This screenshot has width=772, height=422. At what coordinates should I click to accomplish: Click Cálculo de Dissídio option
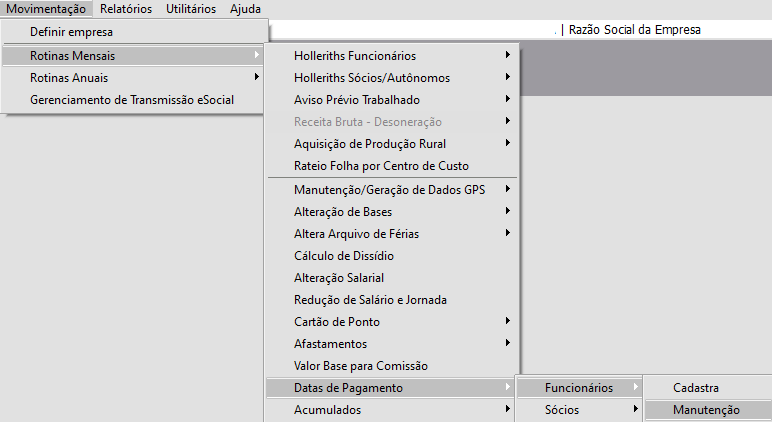click(x=343, y=256)
